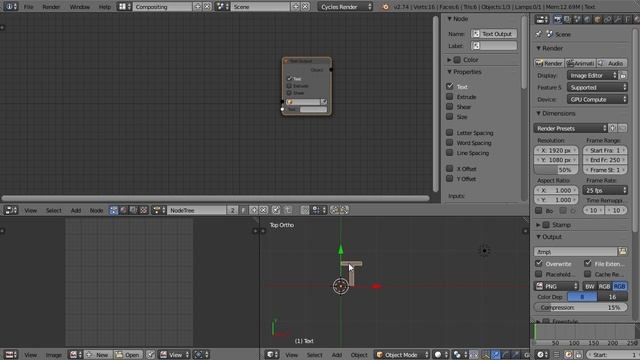Enable the Shear property checkbox
The width and height of the screenshot is (640, 360).
pyautogui.click(x=450, y=107)
